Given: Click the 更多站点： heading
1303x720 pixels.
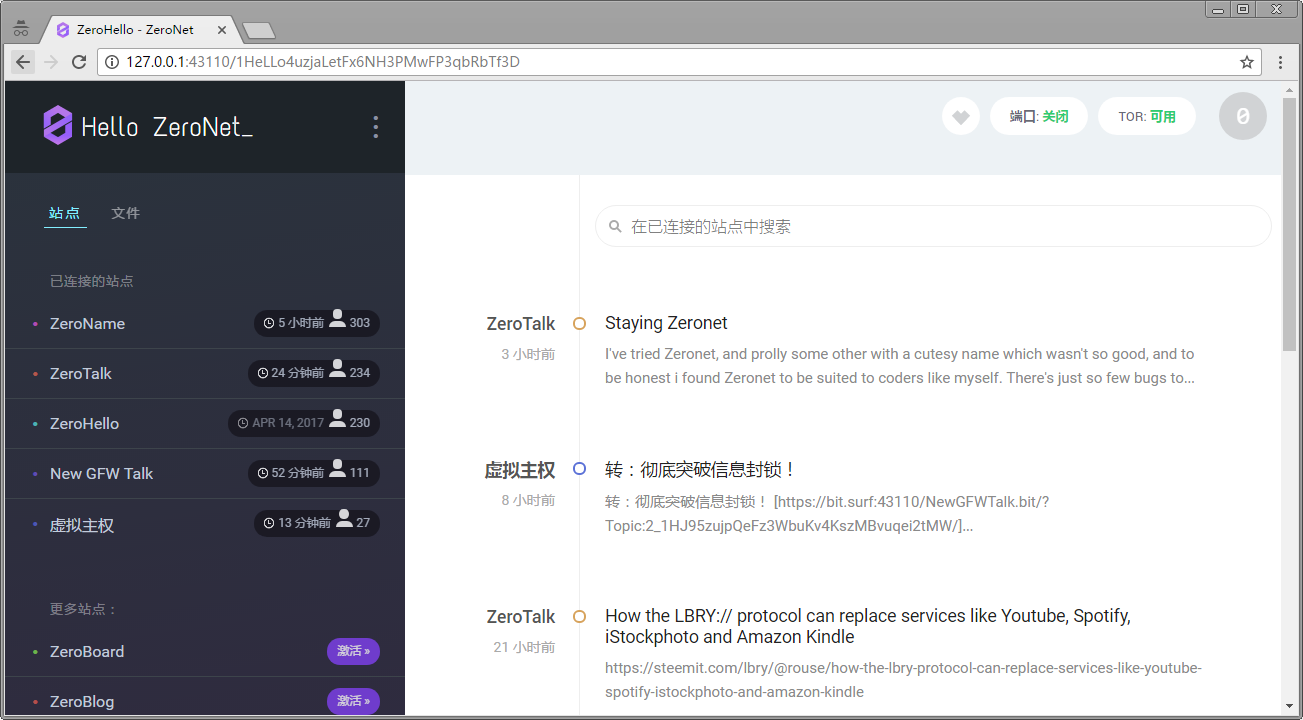Looking at the screenshot, I should (x=84, y=609).
